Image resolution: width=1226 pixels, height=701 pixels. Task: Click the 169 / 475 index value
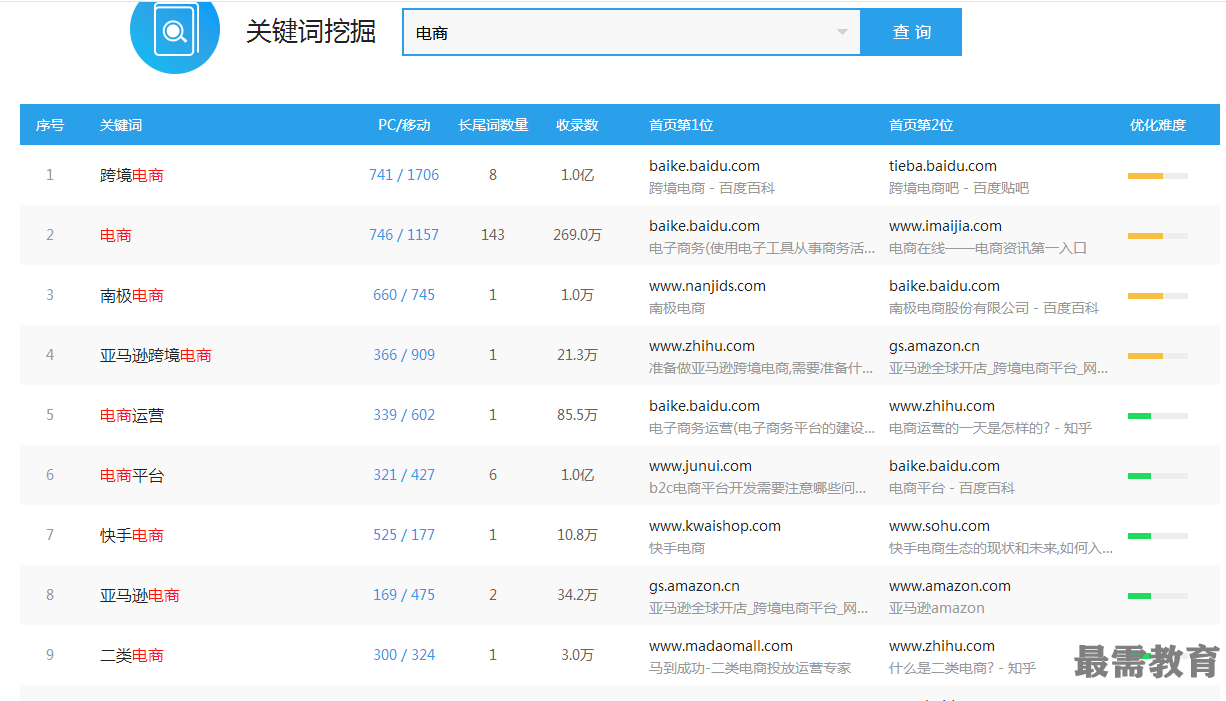pyautogui.click(x=404, y=595)
